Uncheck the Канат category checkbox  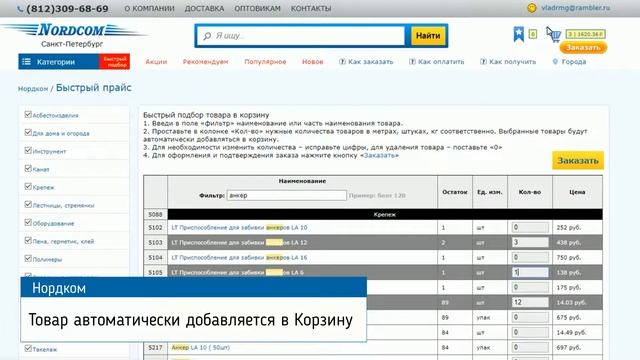(x=28, y=168)
